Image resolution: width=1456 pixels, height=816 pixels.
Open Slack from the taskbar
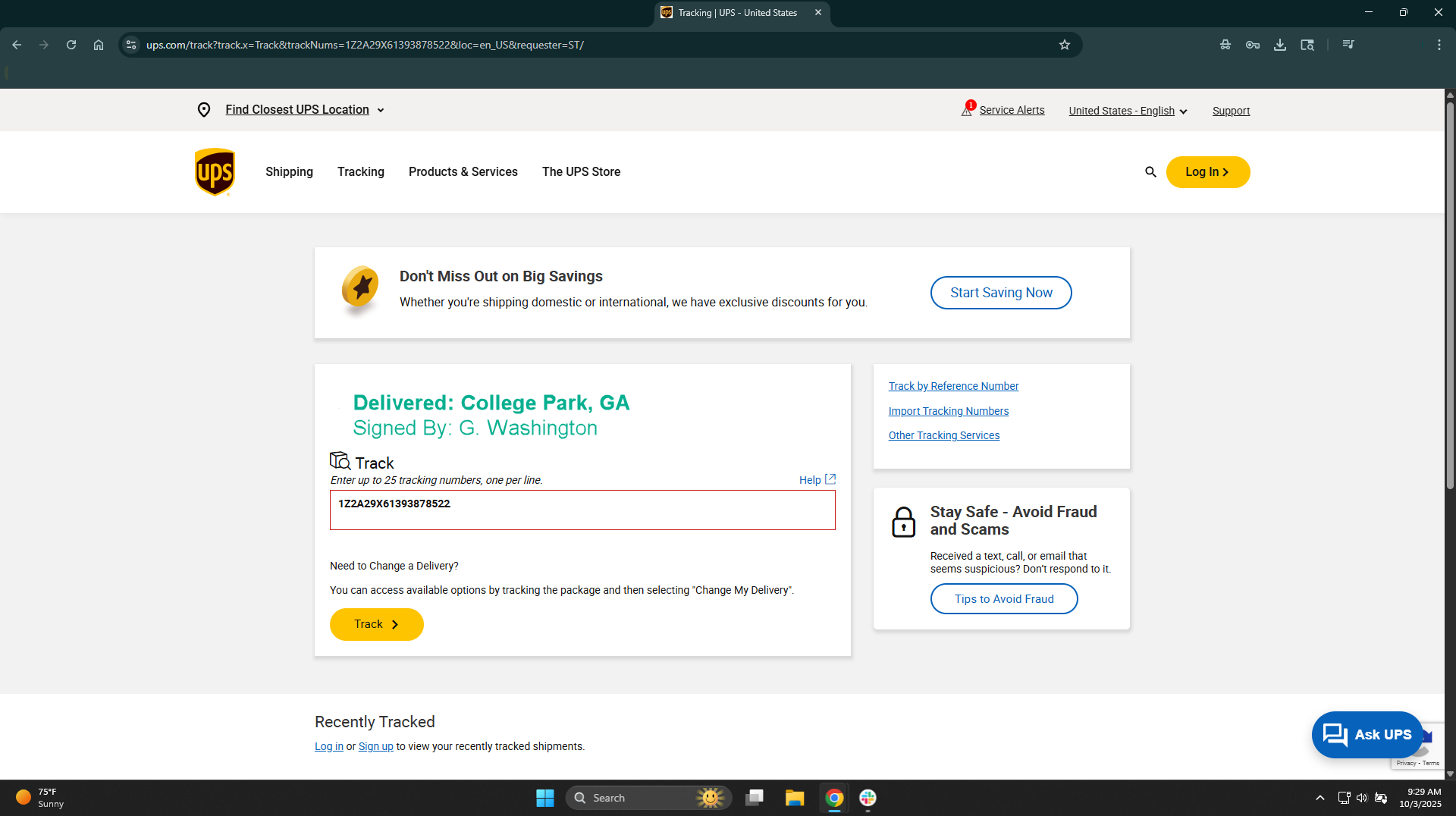(x=868, y=798)
